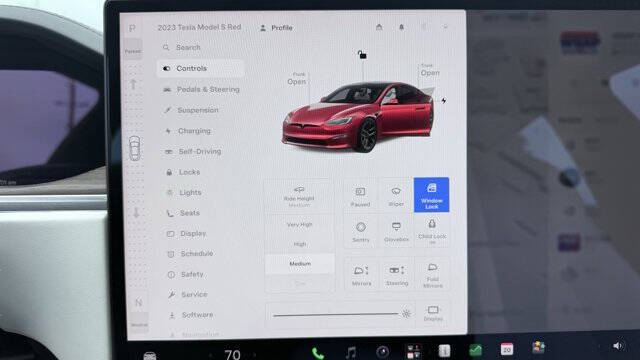Open Schedule settings

click(x=190, y=253)
